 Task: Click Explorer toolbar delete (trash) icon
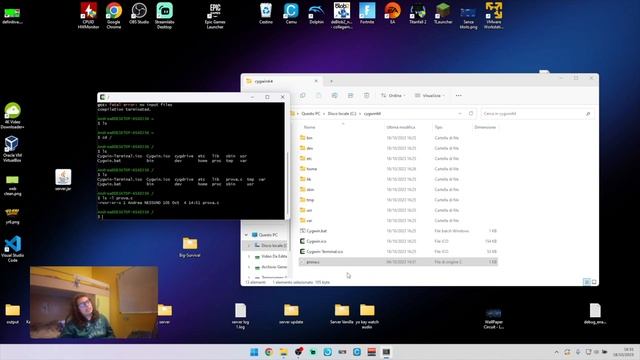pos(367,96)
